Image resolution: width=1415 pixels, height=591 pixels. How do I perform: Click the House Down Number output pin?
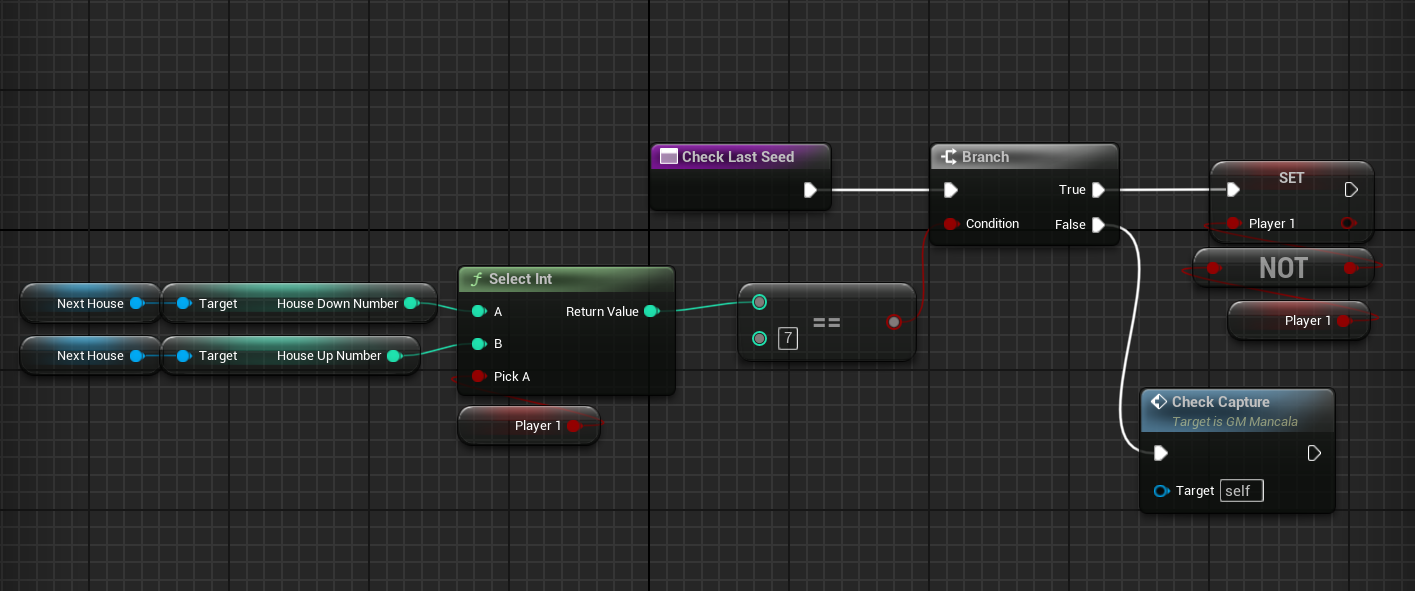(410, 304)
